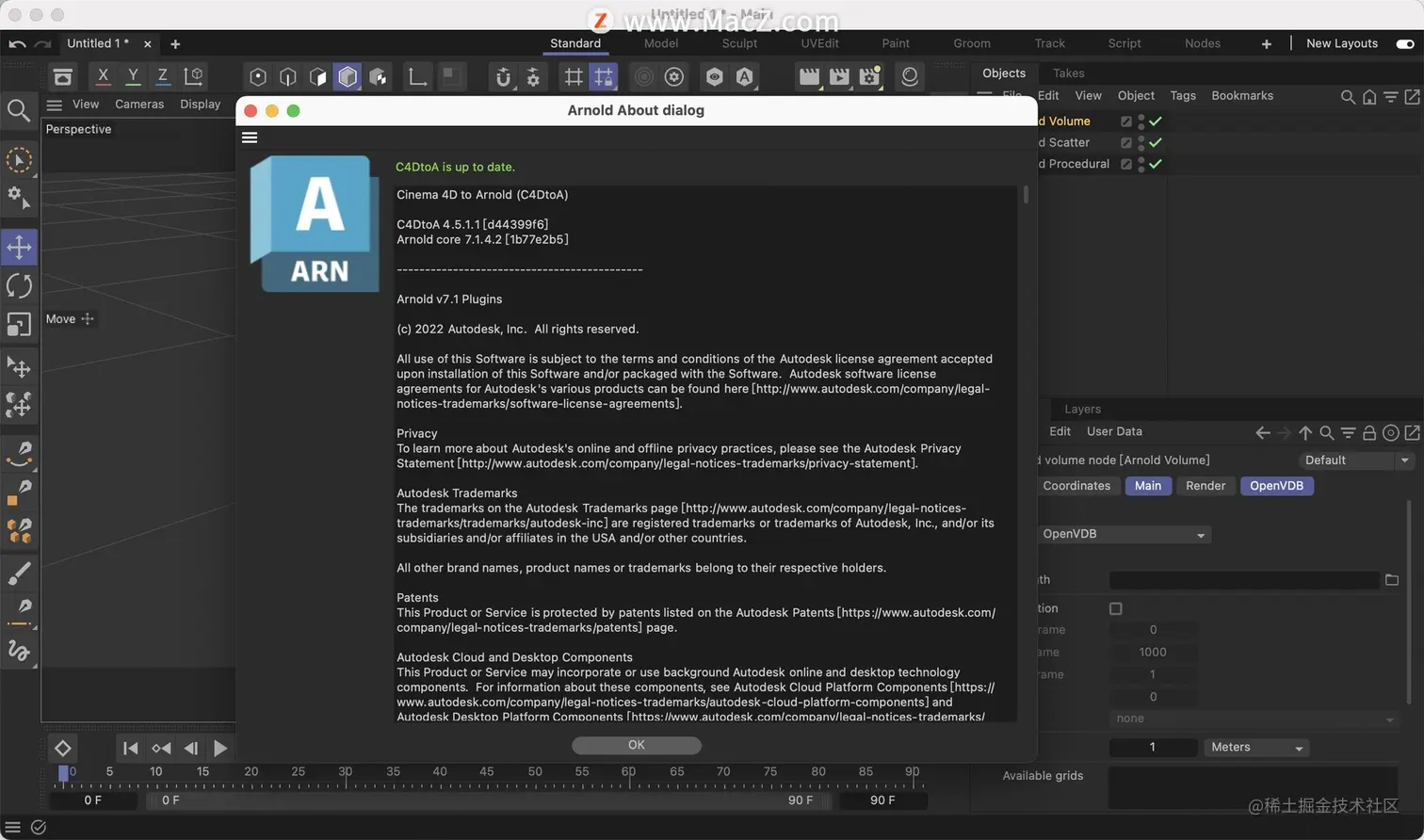
Task: Click the Attribute Manager back arrow
Action: (1263, 432)
